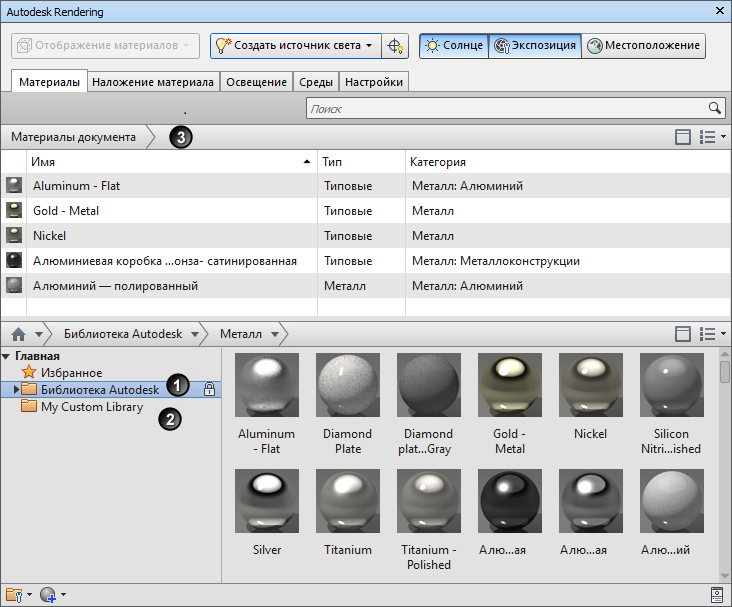Viewport: 732px width, 607px height.
Task: Click the library vertical scrollbar thumb
Action: [x=725, y=372]
